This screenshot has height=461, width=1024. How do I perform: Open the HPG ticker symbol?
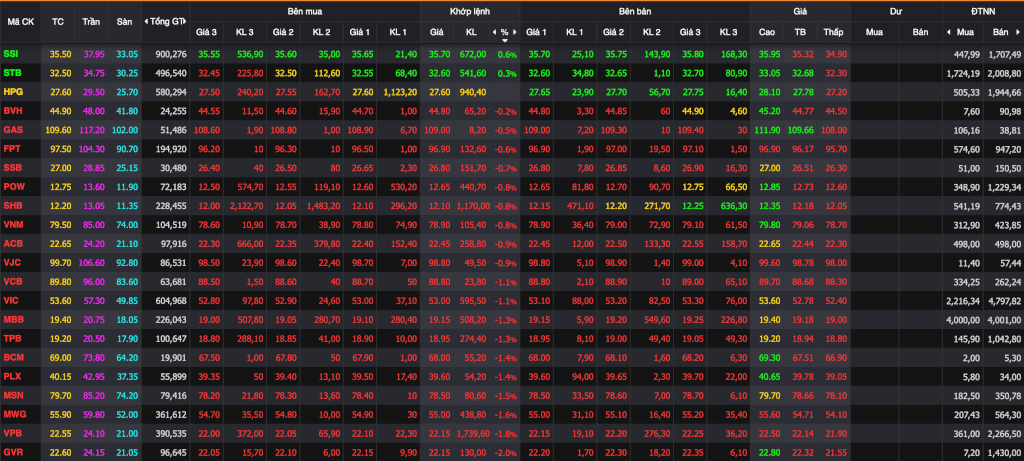(12, 93)
